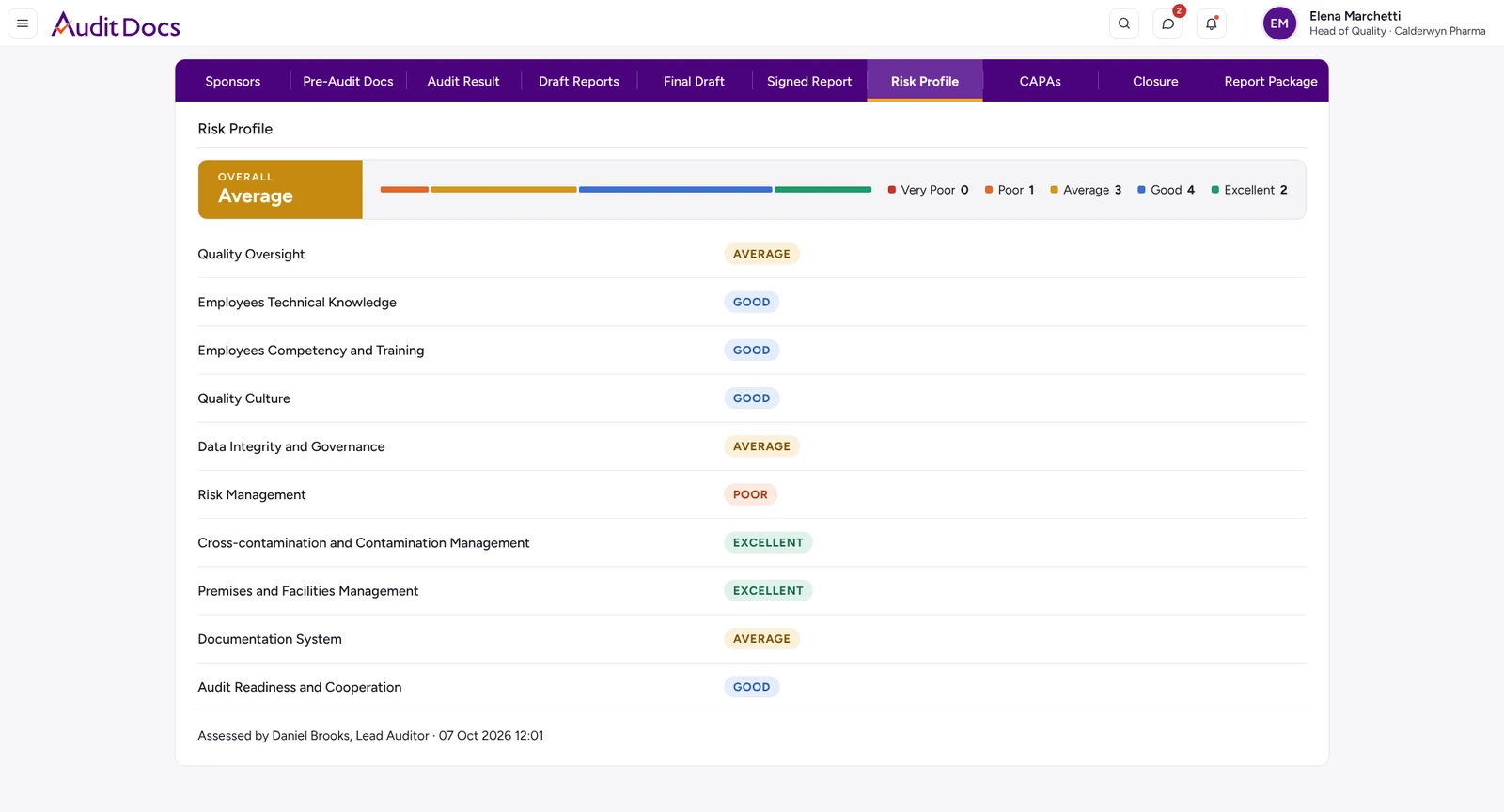Open the hamburger menu icon

(23, 23)
